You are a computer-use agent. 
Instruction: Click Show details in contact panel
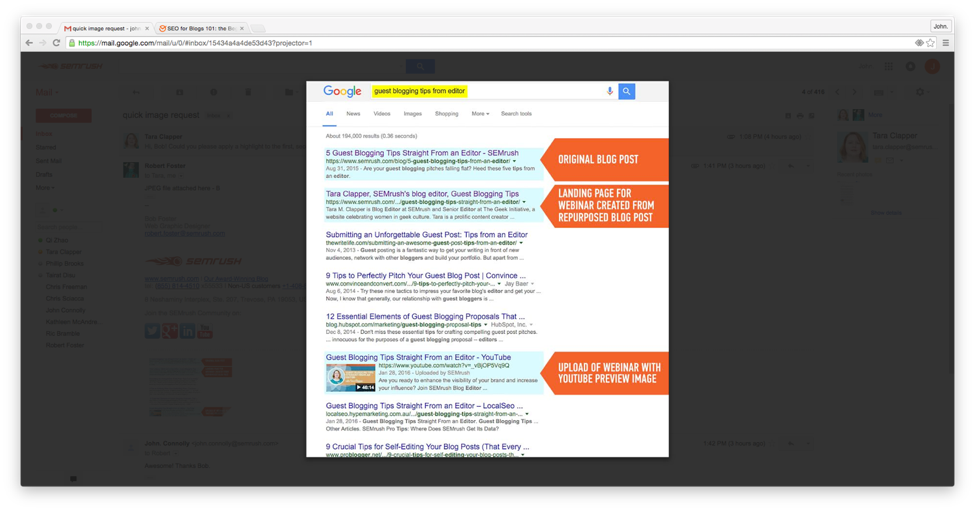(x=886, y=213)
